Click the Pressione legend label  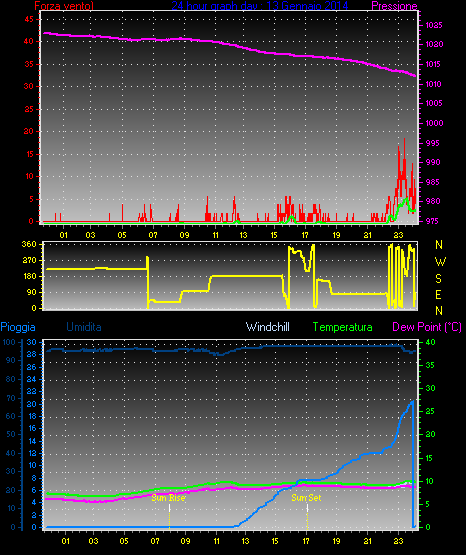coord(394,6)
